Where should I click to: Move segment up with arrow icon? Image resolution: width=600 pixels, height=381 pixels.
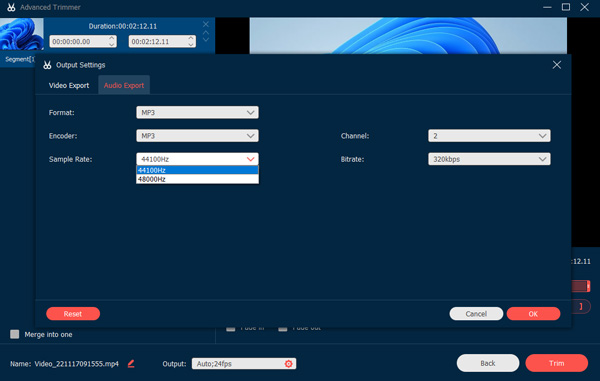[205, 33]
